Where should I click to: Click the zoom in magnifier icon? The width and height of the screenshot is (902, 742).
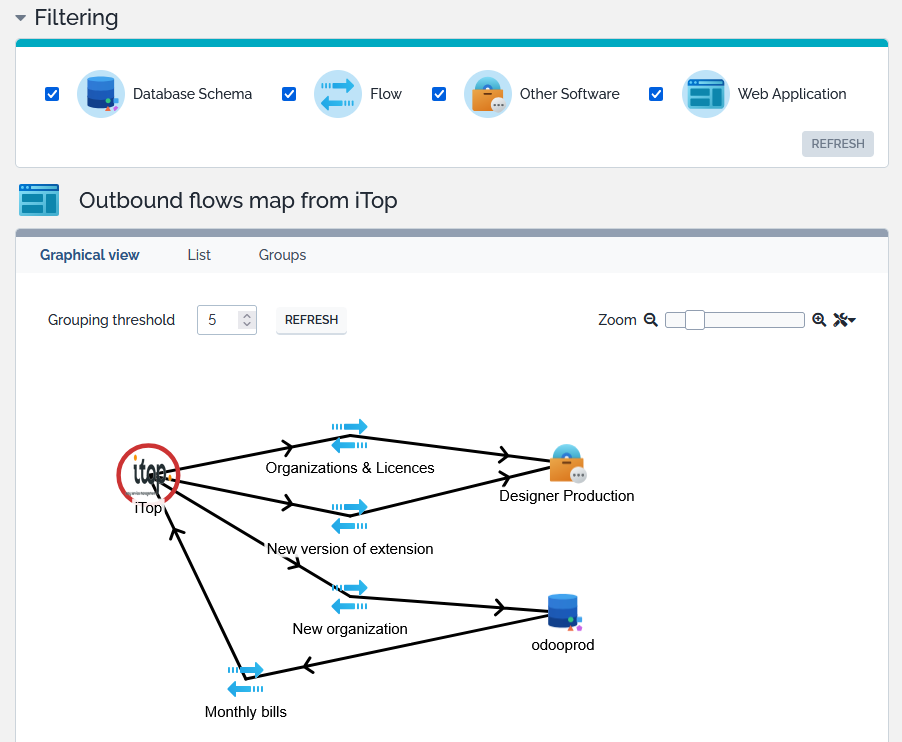coord(819,320)
